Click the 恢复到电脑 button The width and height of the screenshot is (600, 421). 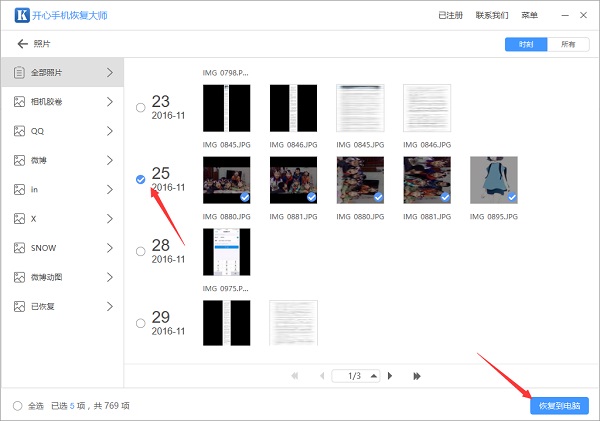[x=559, y=406]
